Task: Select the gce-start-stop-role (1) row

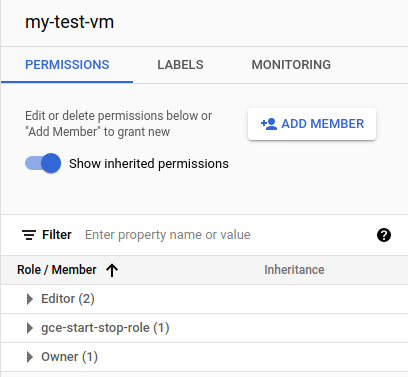Action: tap(204, 328)
